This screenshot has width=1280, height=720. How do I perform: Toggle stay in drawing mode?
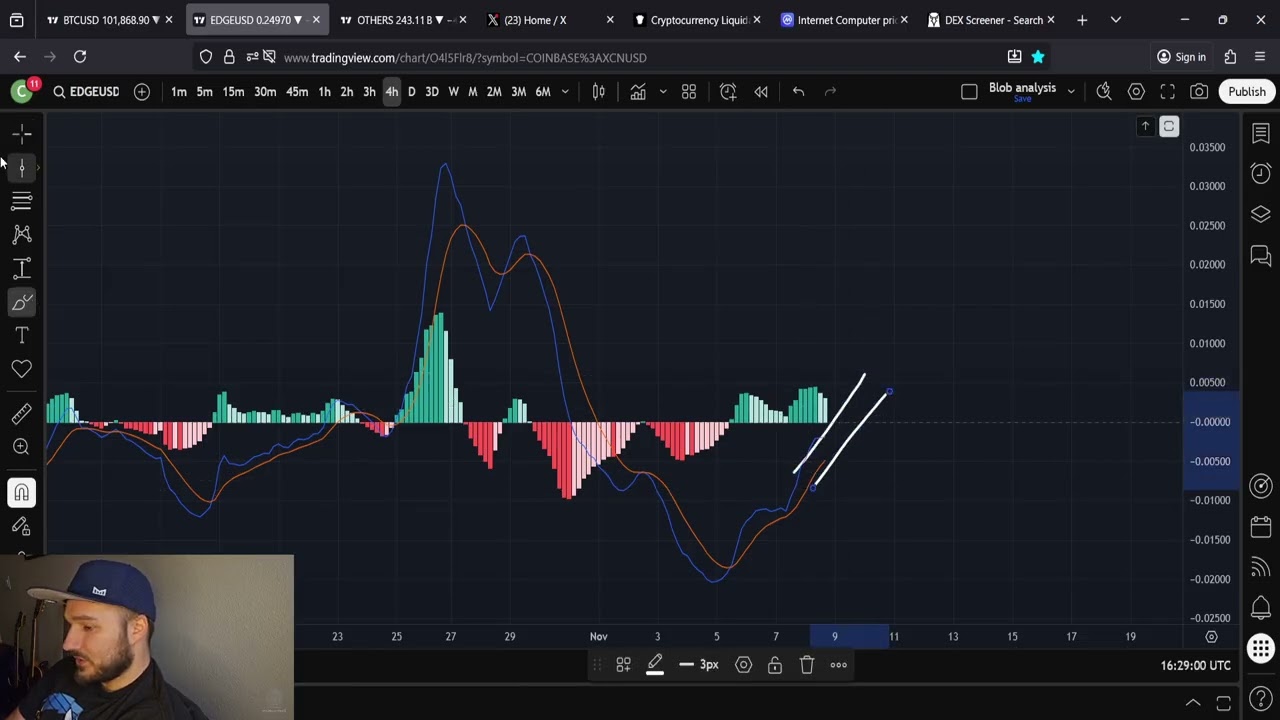pyautogui.click(x=22, y=526)
